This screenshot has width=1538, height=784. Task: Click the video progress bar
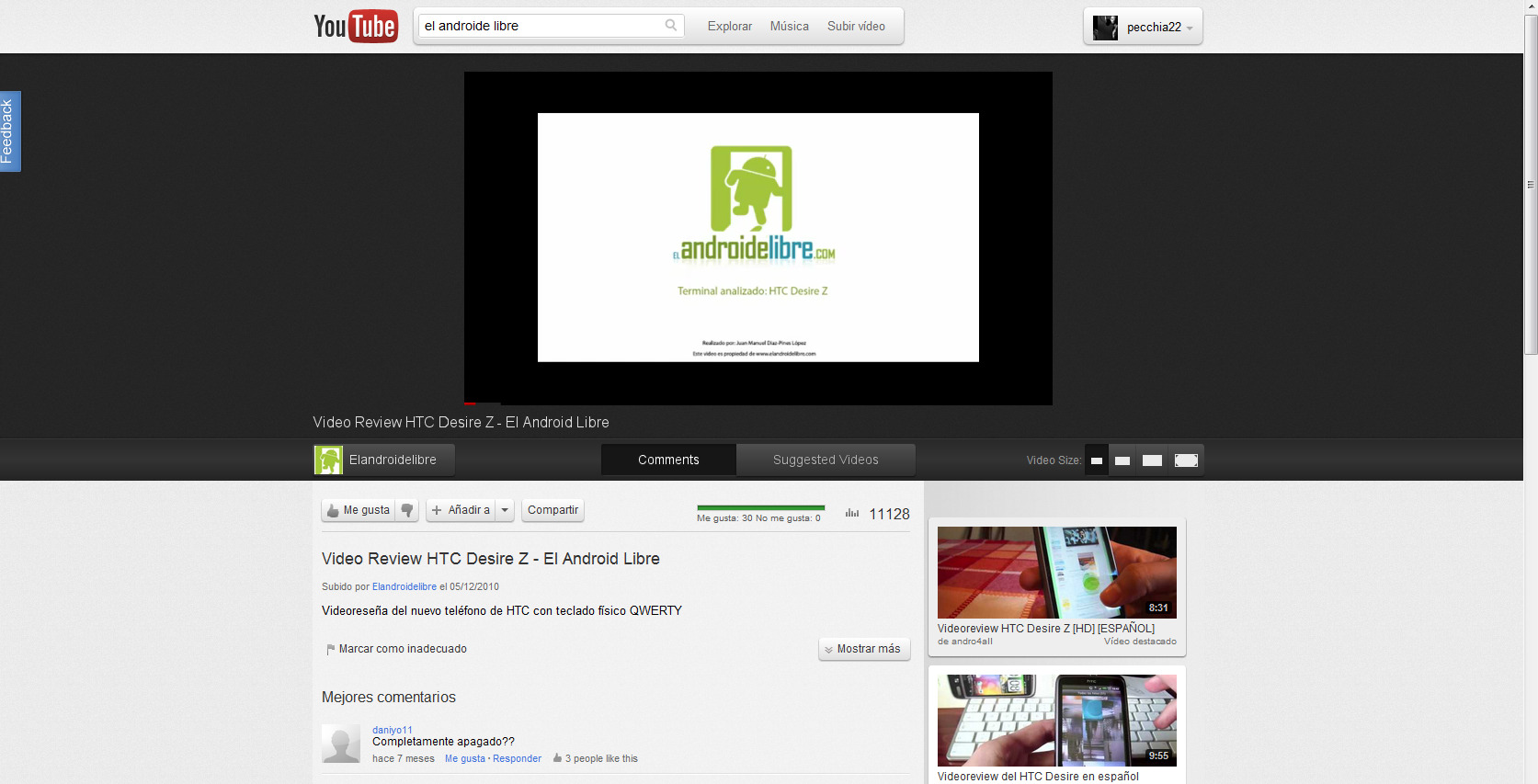point(758,403)
